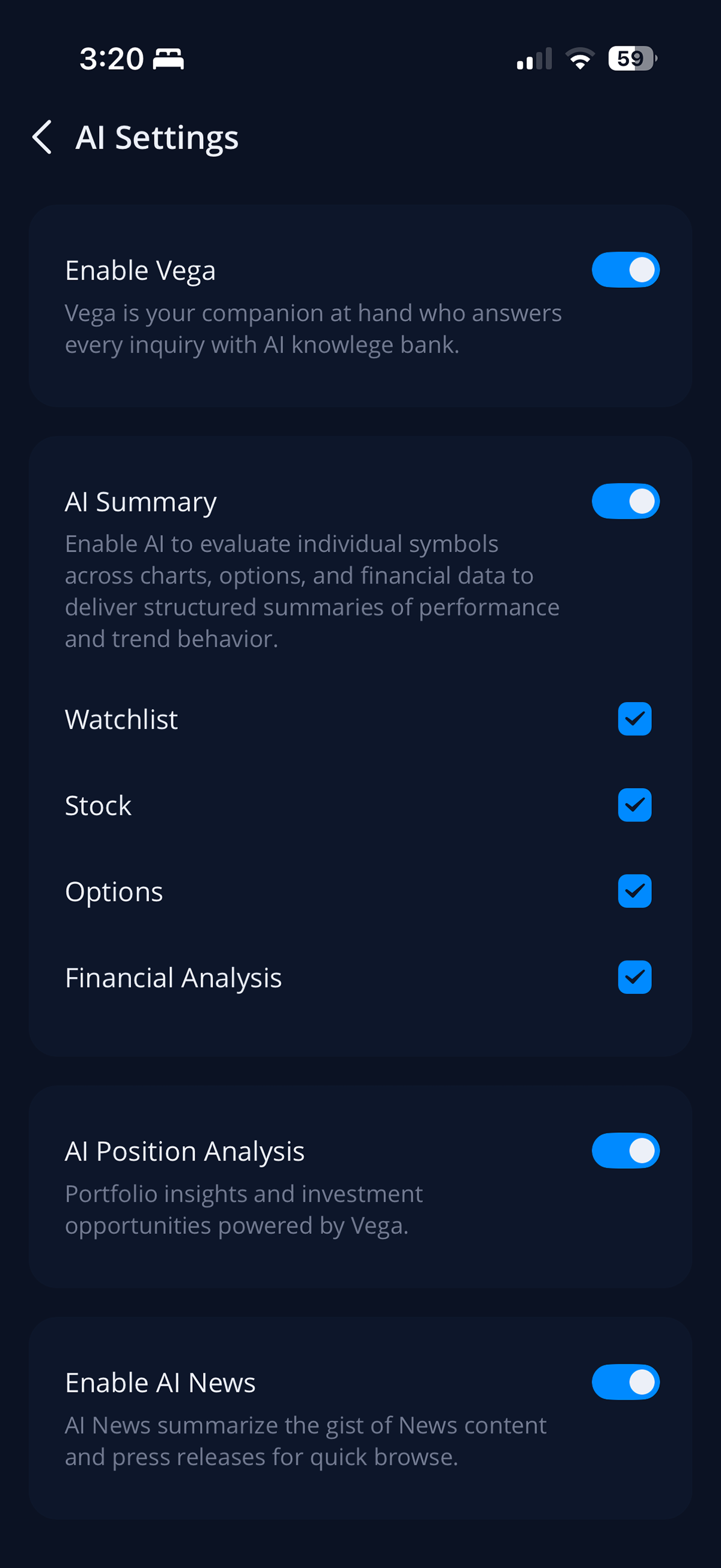Tap the Financial Analysis label

174,978
